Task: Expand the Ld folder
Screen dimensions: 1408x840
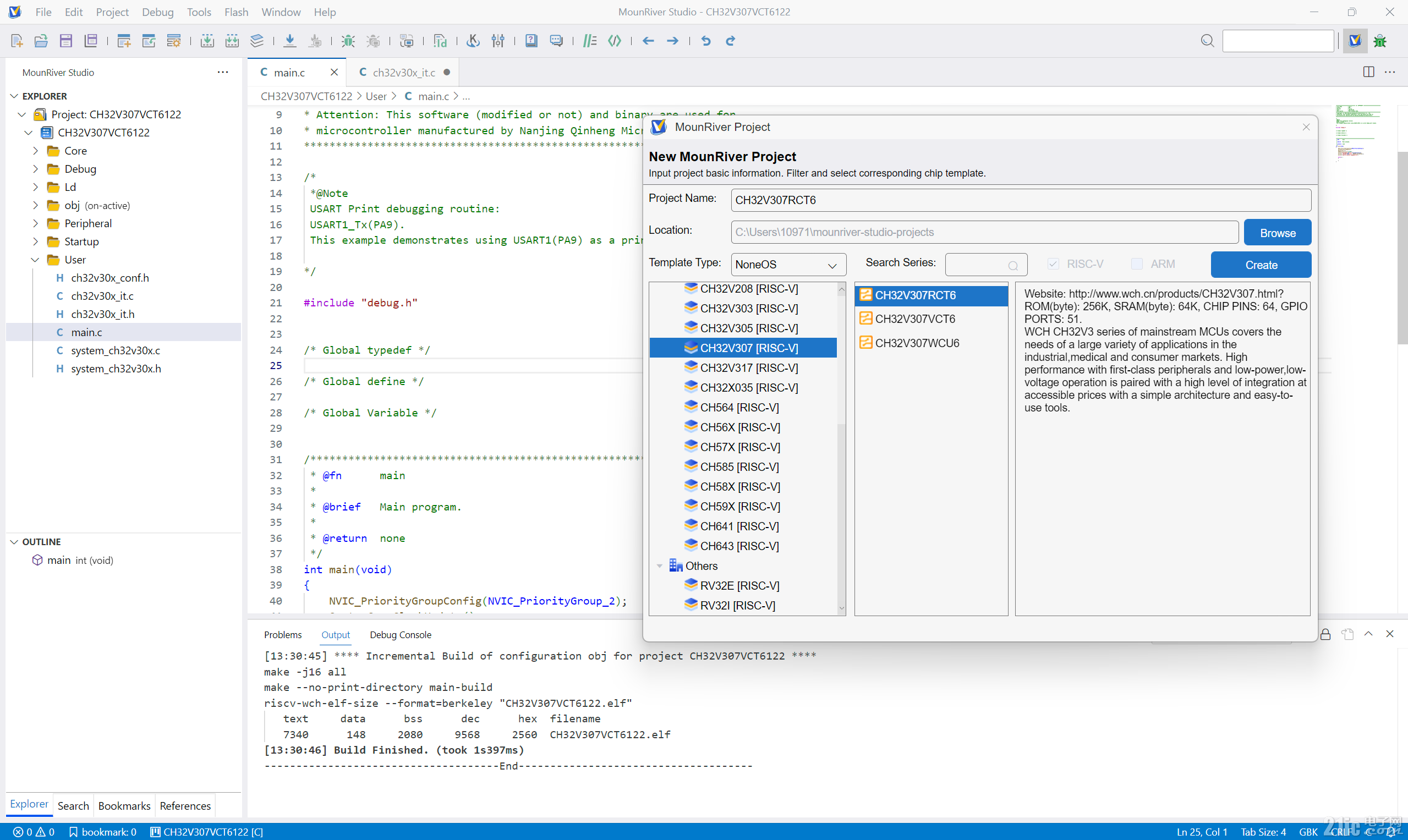Action: coord(35,187)
